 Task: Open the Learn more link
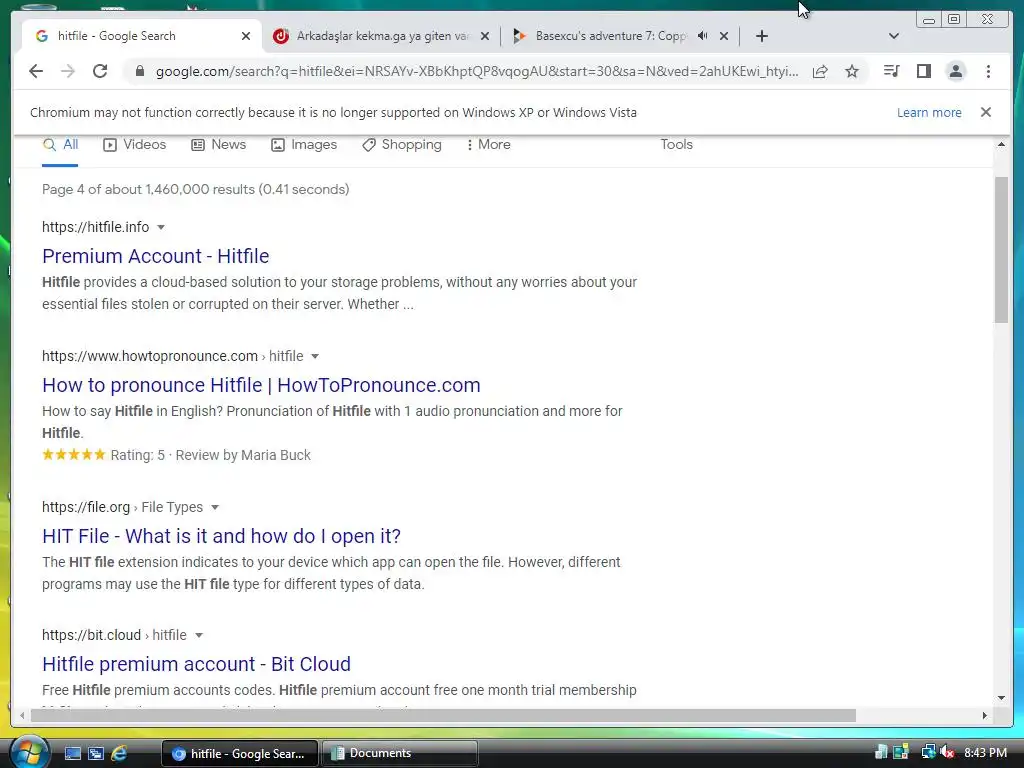(x=929, y=112)
